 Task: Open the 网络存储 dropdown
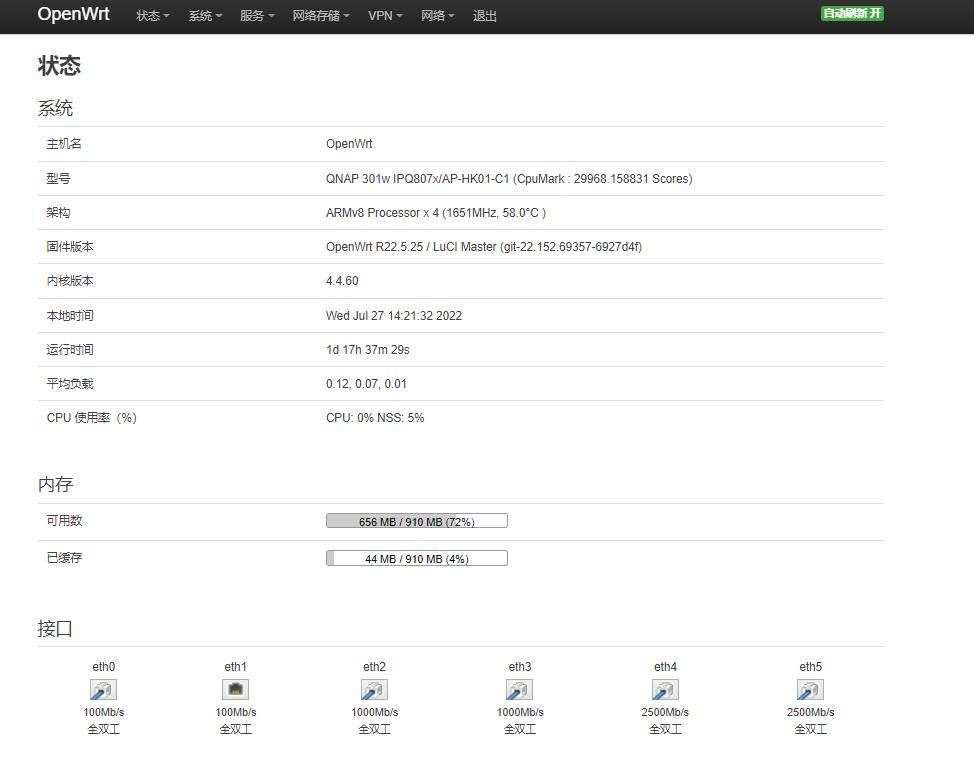coord(319,16)
